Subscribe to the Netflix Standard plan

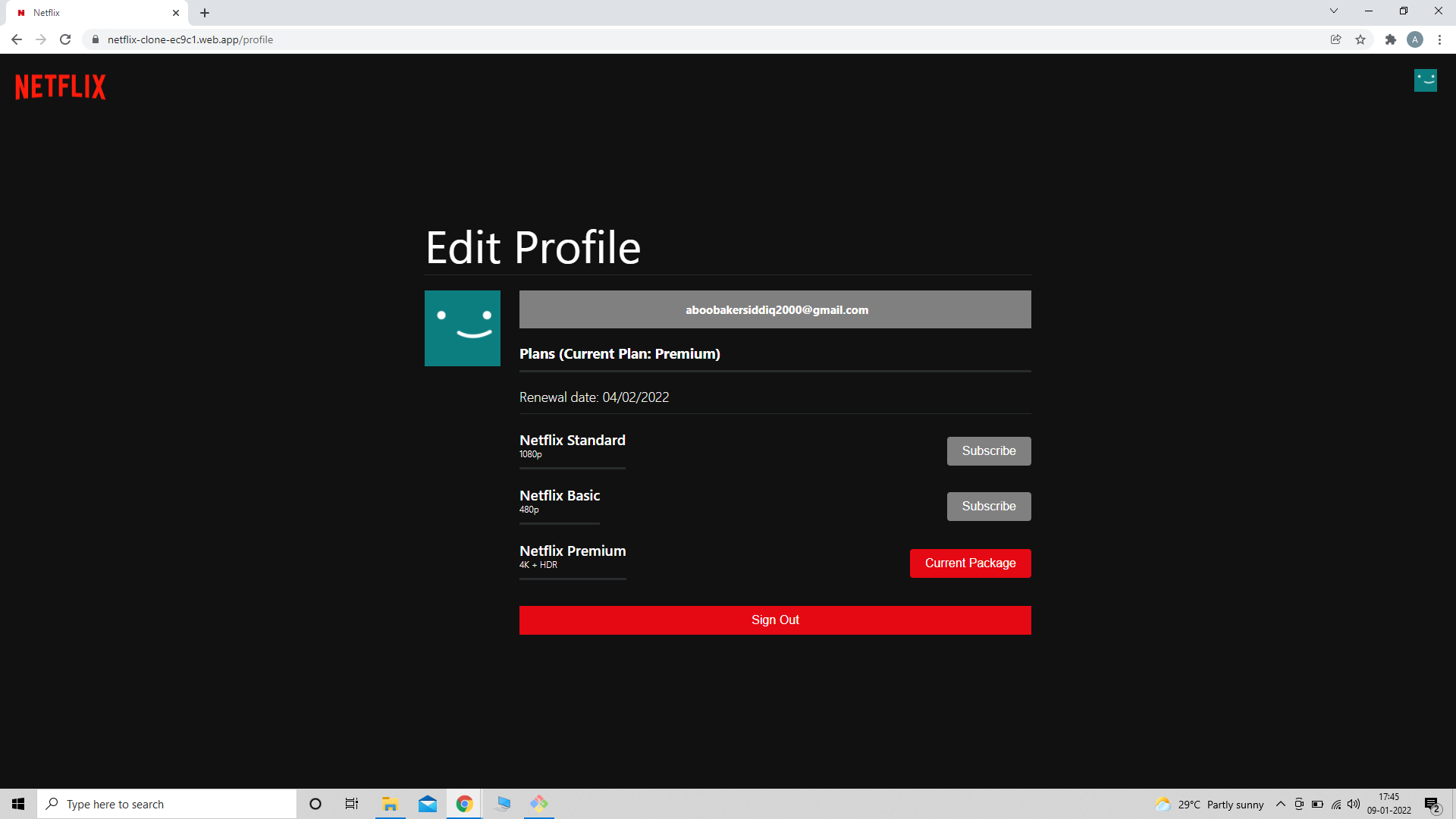(x=988, y=450)
